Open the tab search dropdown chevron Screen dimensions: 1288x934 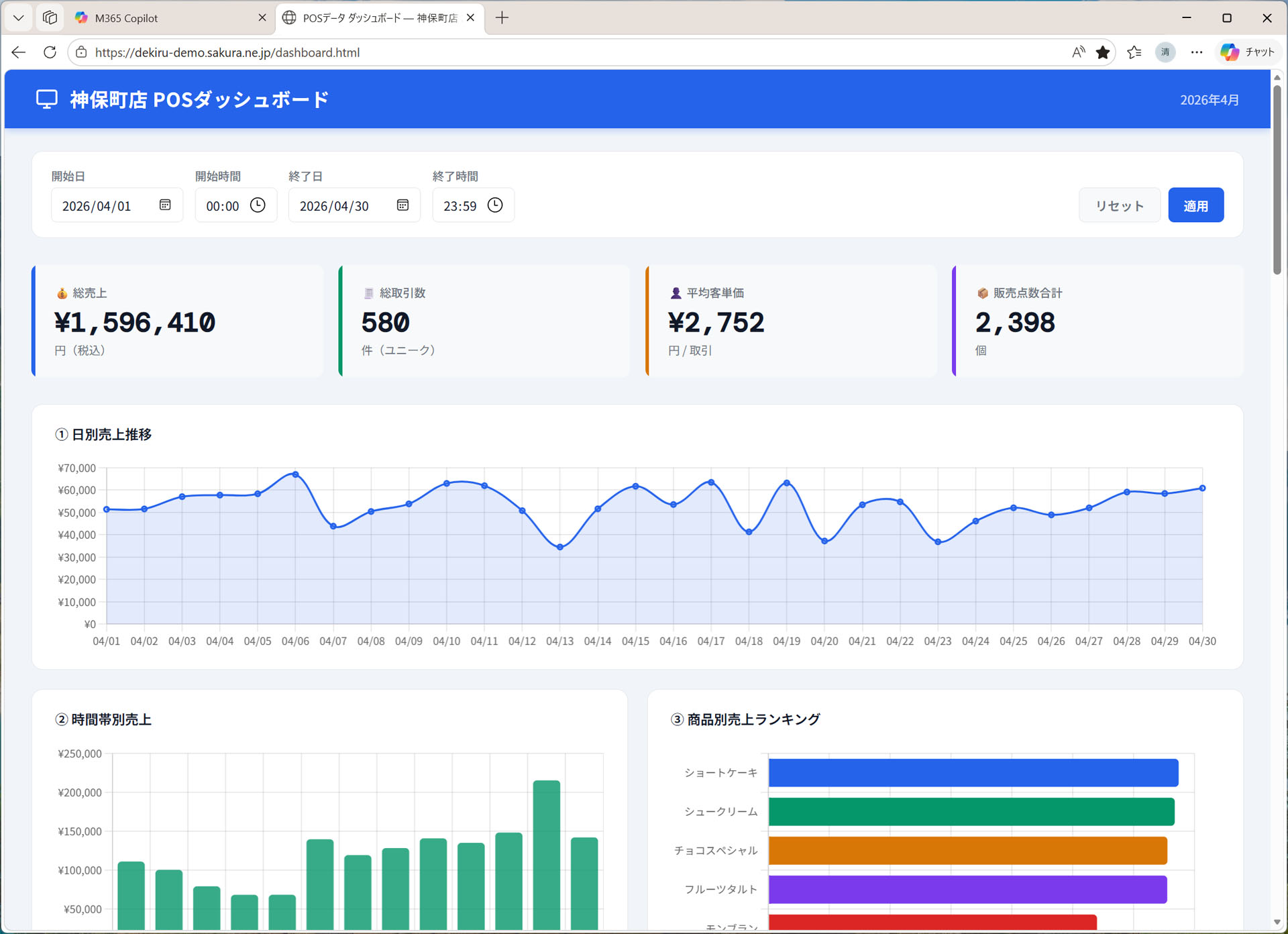18,18
